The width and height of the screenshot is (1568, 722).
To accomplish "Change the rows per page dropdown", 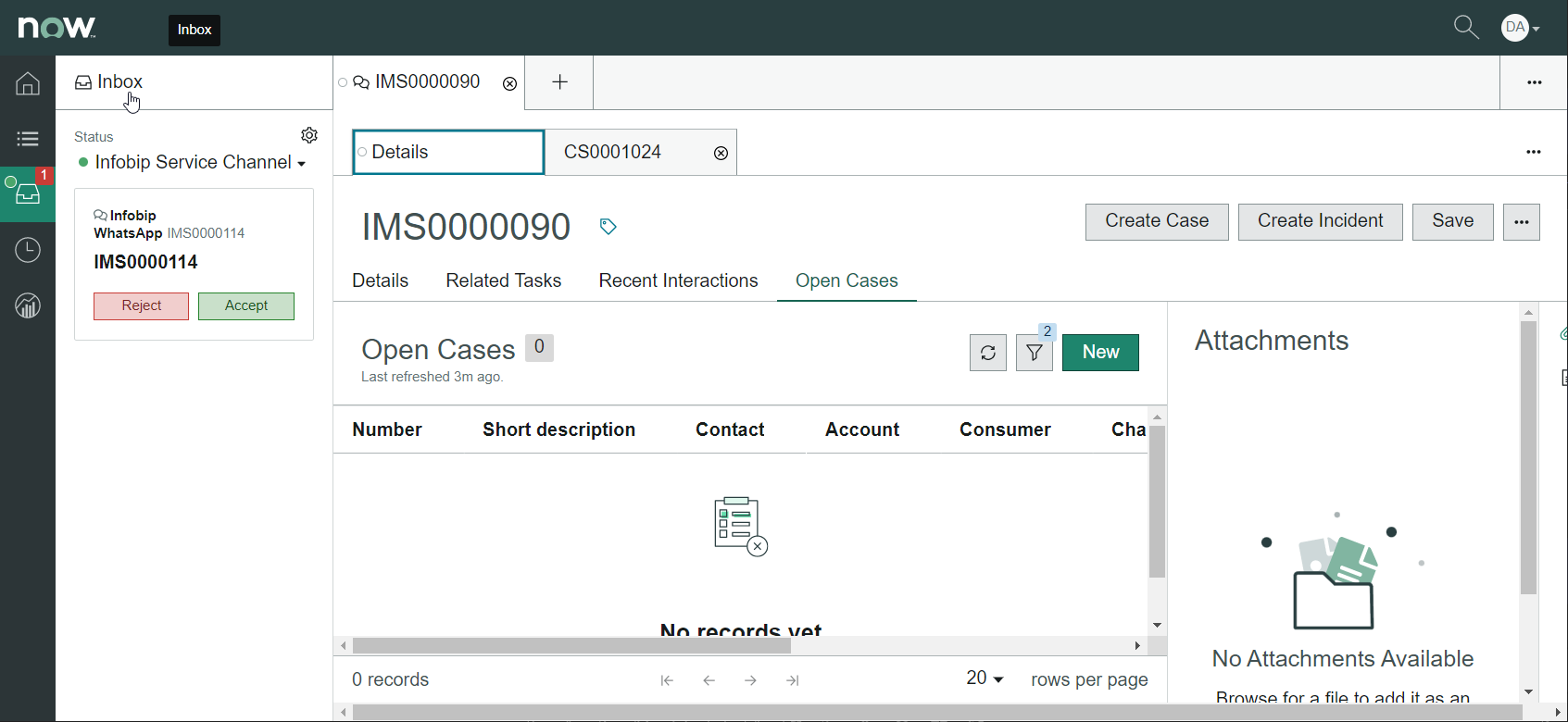I will (x=985, y=679).
